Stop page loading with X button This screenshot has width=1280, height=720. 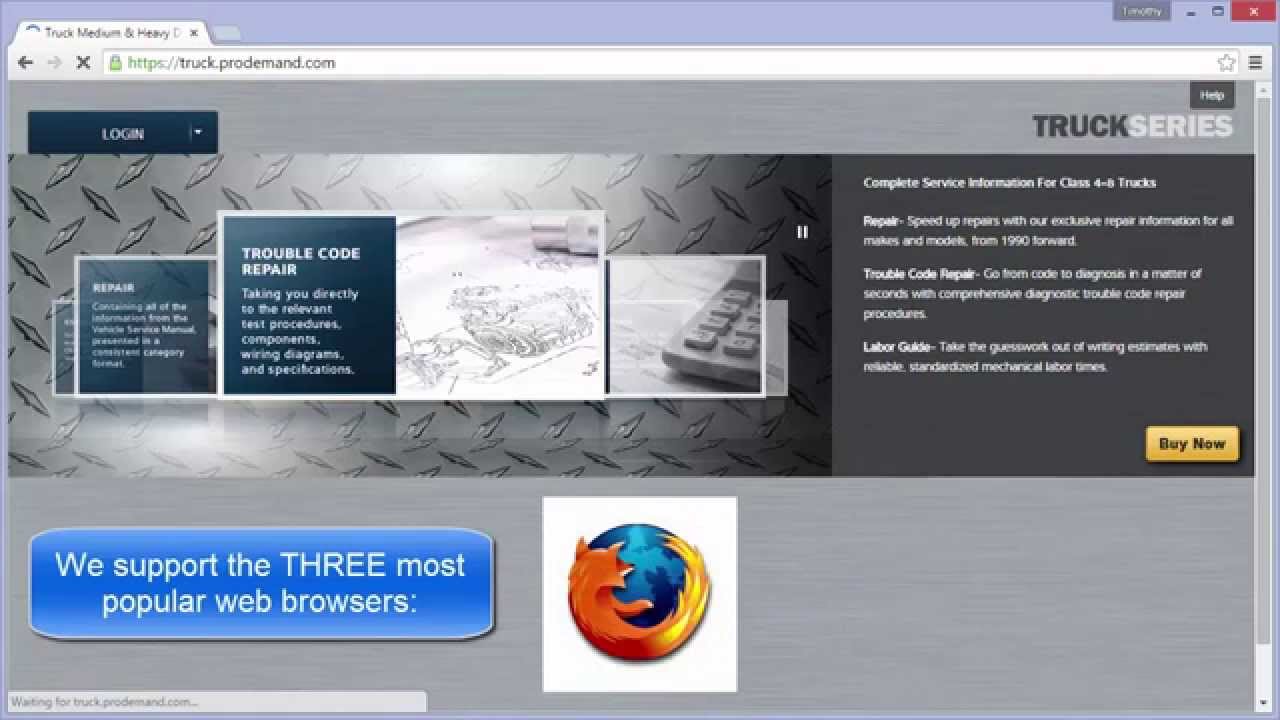[x=83, y=62]
